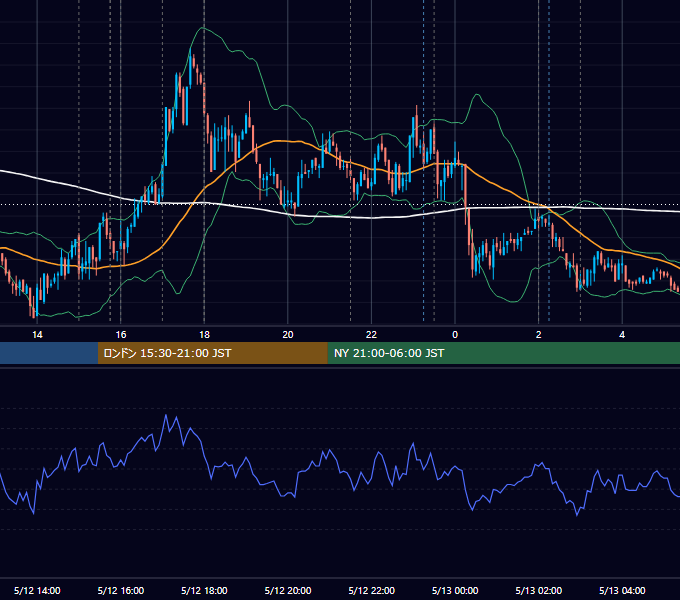Screen dimensions: 680x600
Task: Click the blue session bar before ロンドン
Action: tap(49, 353)
